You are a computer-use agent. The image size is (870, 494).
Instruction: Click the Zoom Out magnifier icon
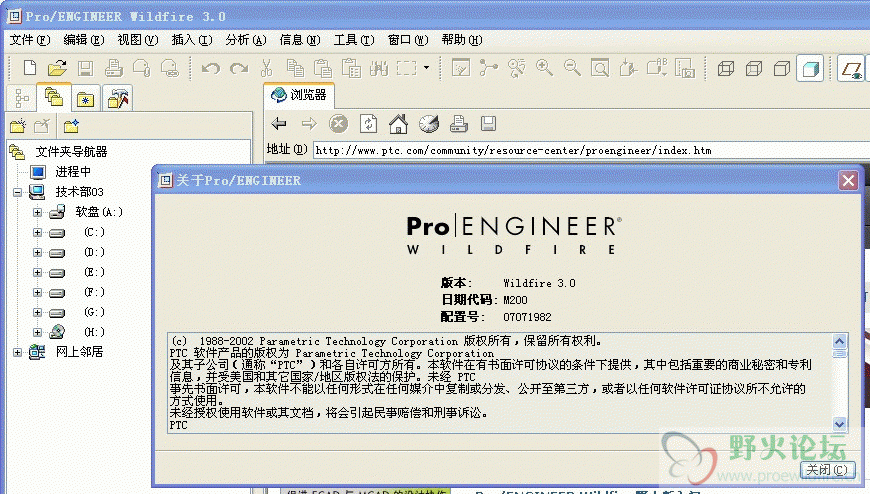572,68
